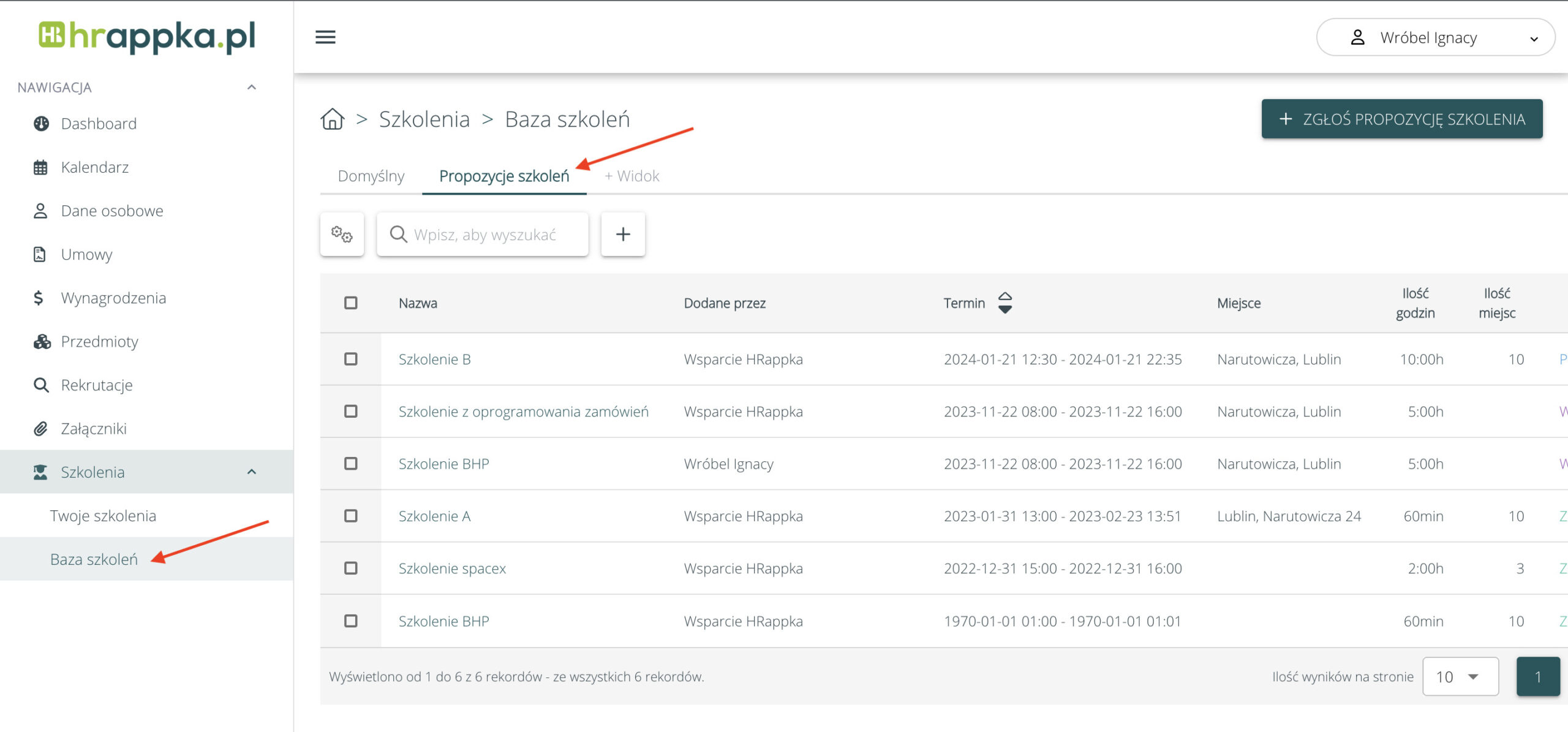1568x732 pixels.
Task: Click Zgłoś propozycję szkolenia button
Action: click(1401, 119)
